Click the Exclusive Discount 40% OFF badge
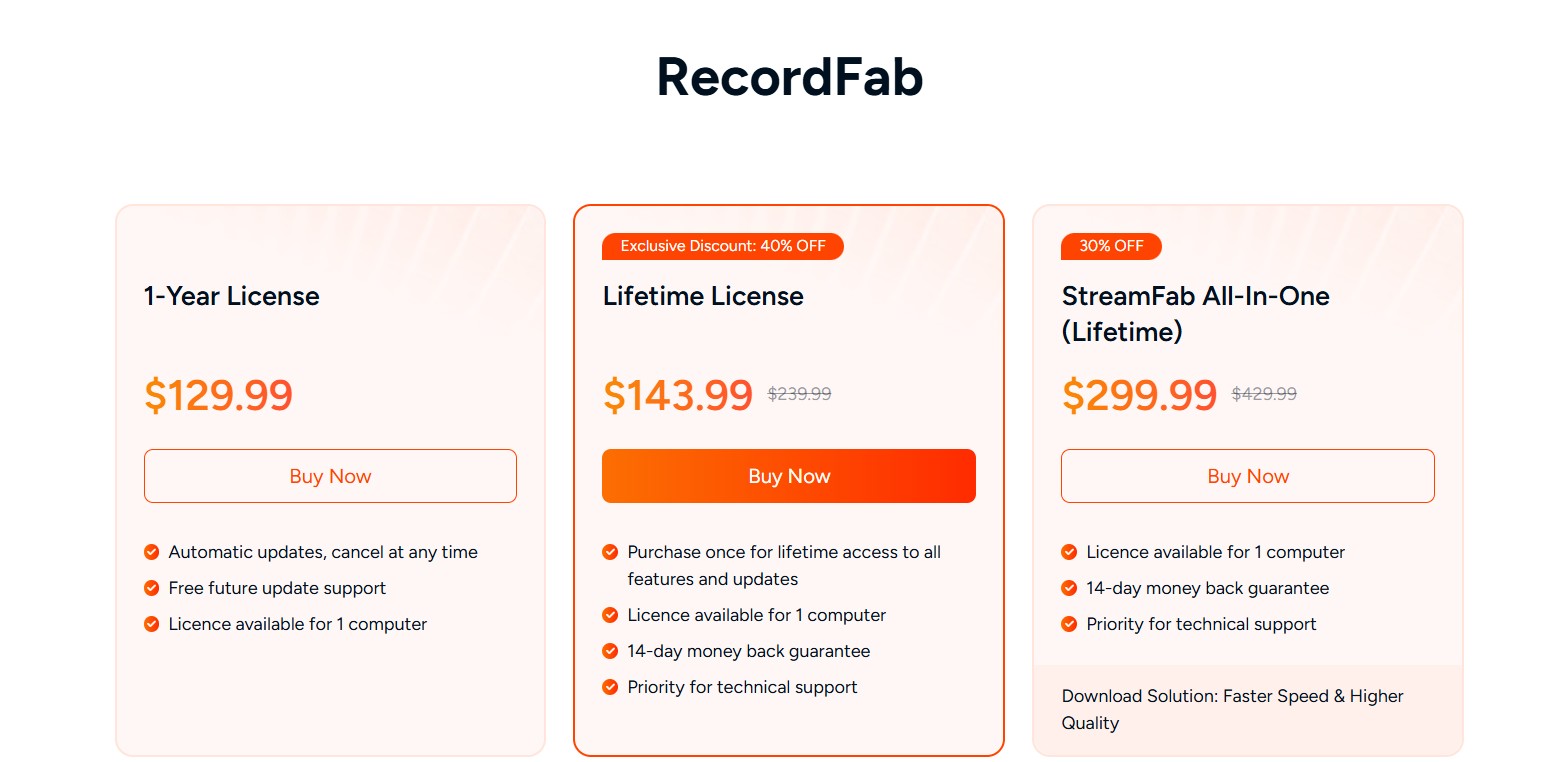1554x762 pixels. [x=722, y=246]
